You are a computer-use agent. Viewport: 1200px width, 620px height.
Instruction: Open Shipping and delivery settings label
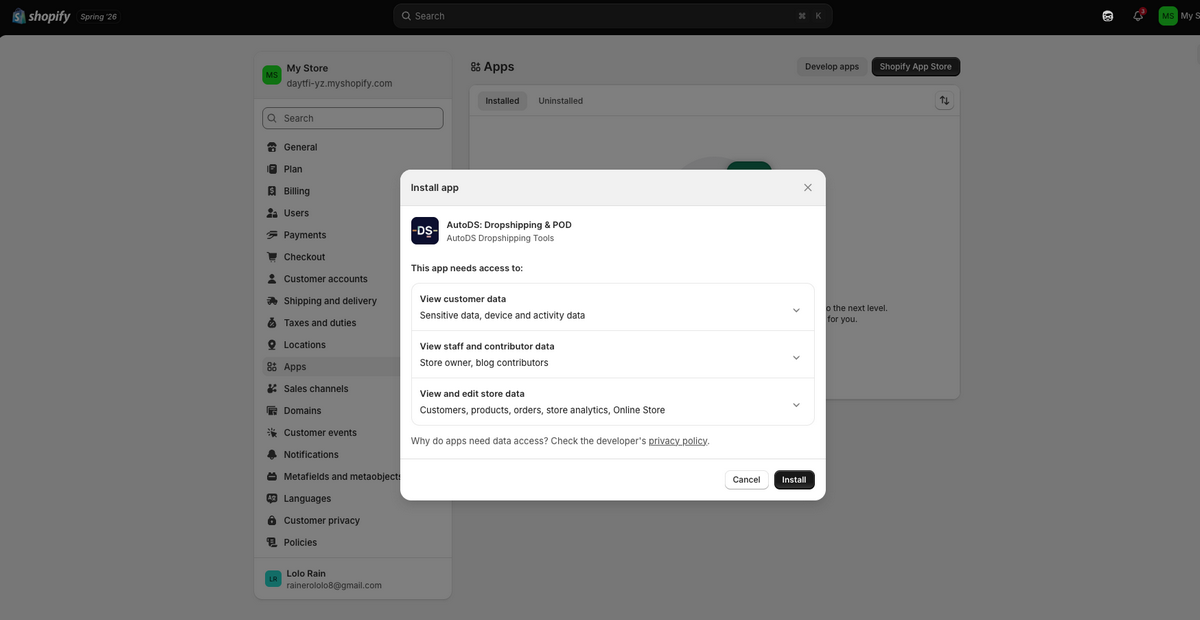click(330, 301)
